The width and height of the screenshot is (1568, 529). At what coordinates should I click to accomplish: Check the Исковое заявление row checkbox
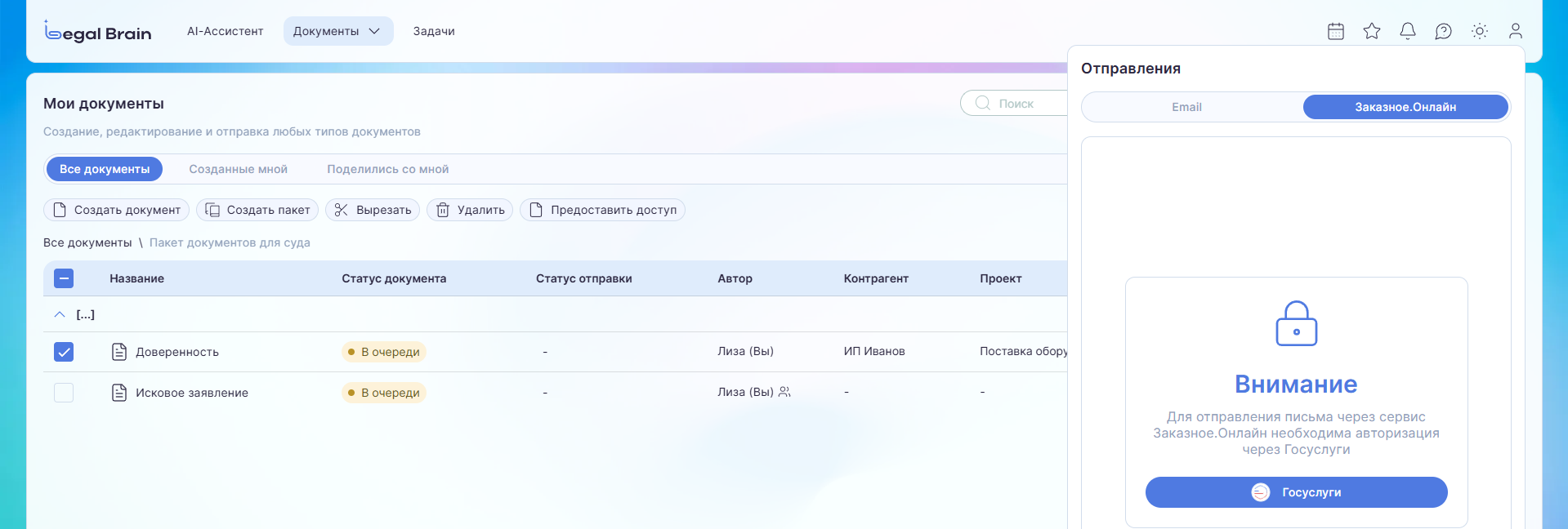(64, 393)
